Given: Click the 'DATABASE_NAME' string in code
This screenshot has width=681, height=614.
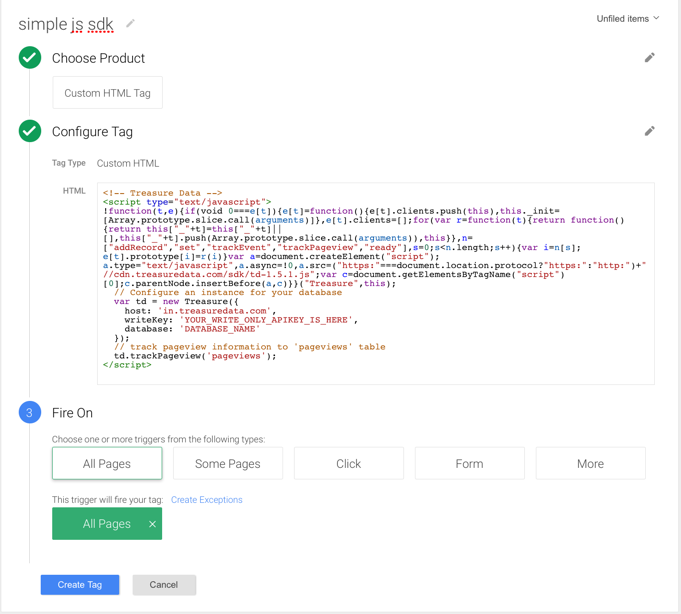Looking at the screenshot, I should click(220, 329).
